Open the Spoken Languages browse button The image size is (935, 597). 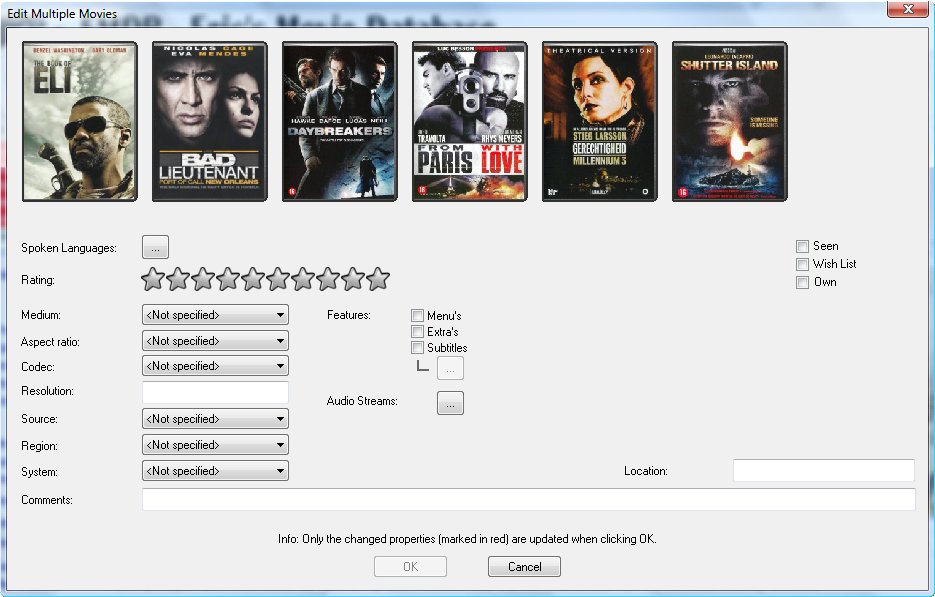(x=156, y=247)
